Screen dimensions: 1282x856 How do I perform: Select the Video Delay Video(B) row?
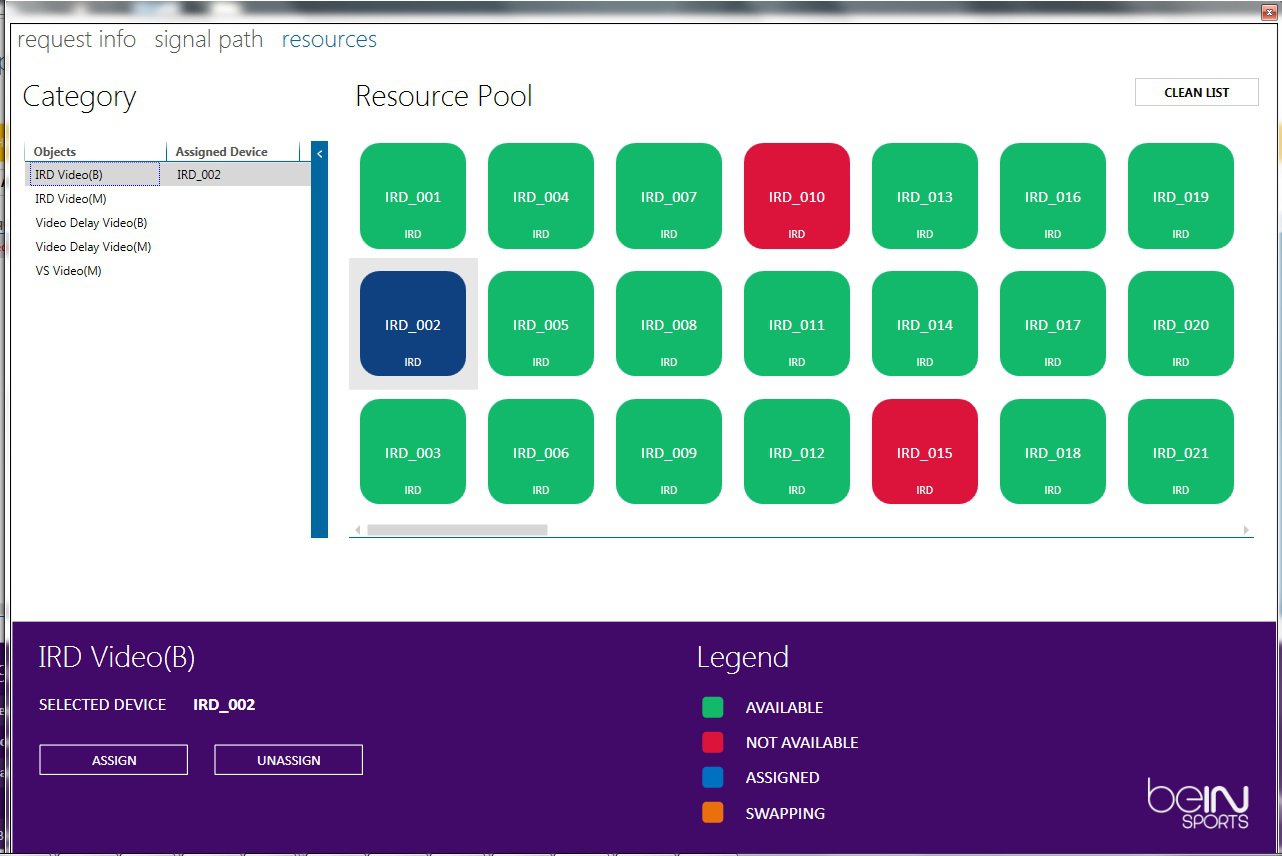click(168, 222)
